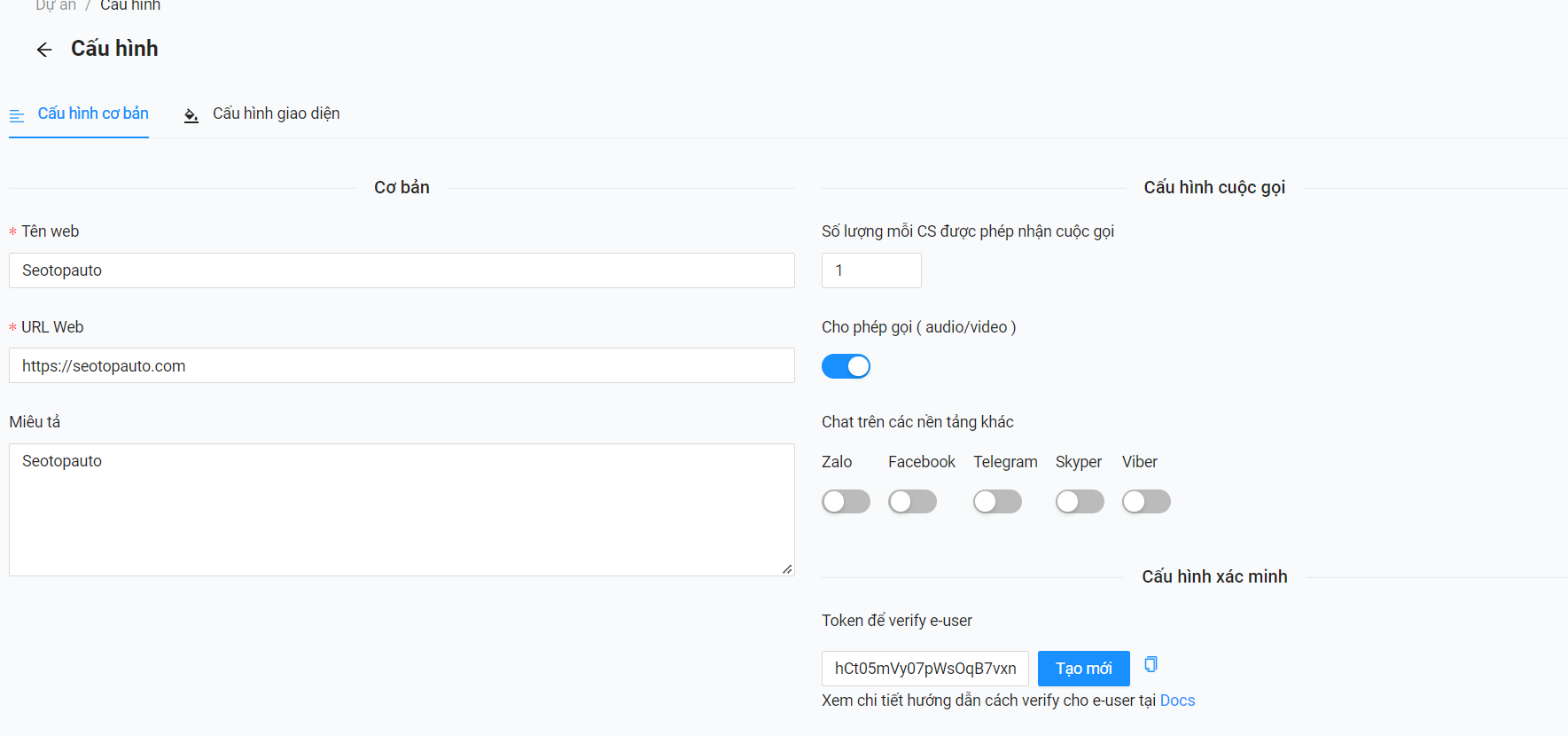Open the Cấu hình giao diện tab
This screenshot has height=736, width=1568.
(x=276, y=114)
